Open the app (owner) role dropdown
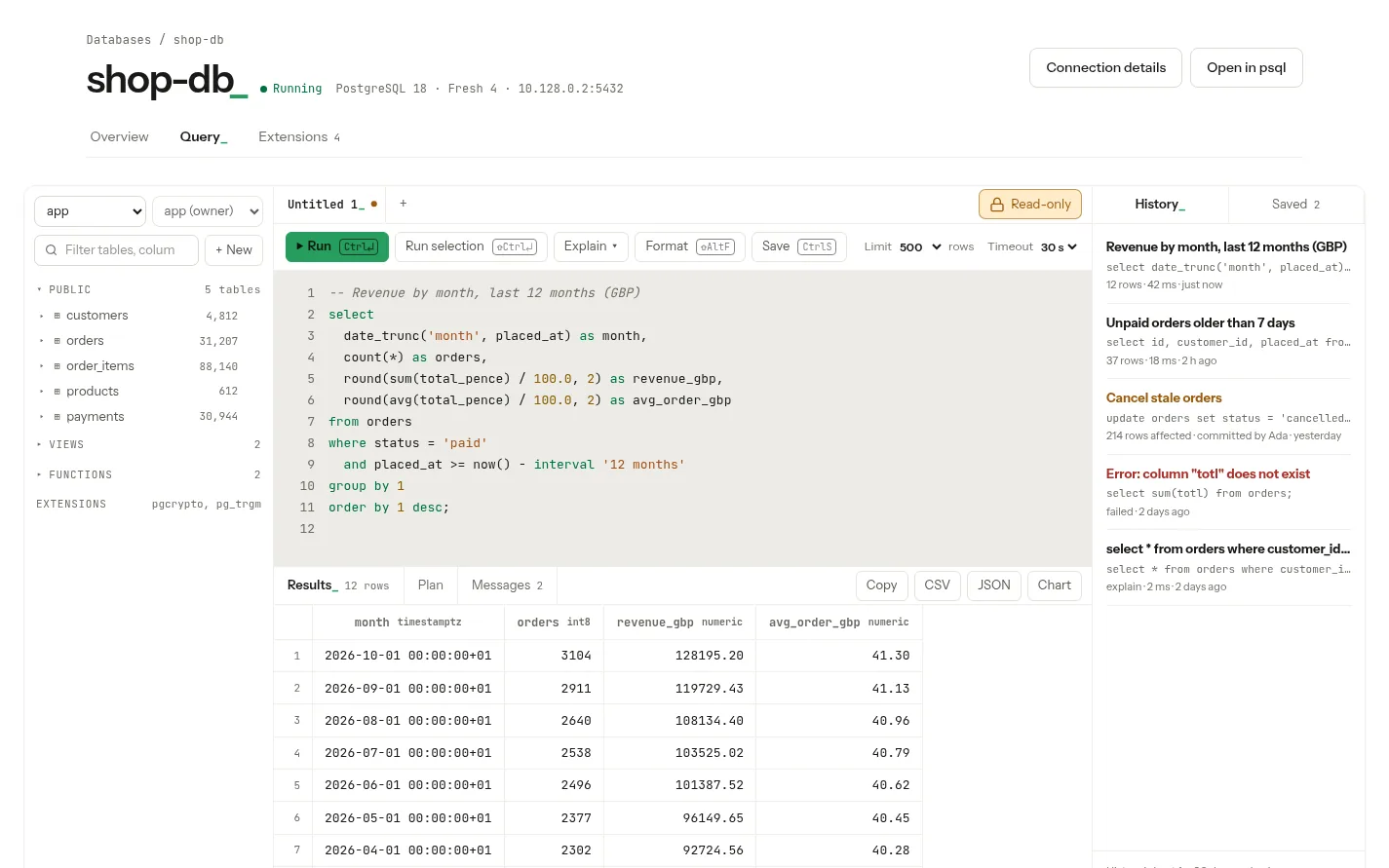Image resolution: width=1389 pixels, height=868 pixels. 208,211
